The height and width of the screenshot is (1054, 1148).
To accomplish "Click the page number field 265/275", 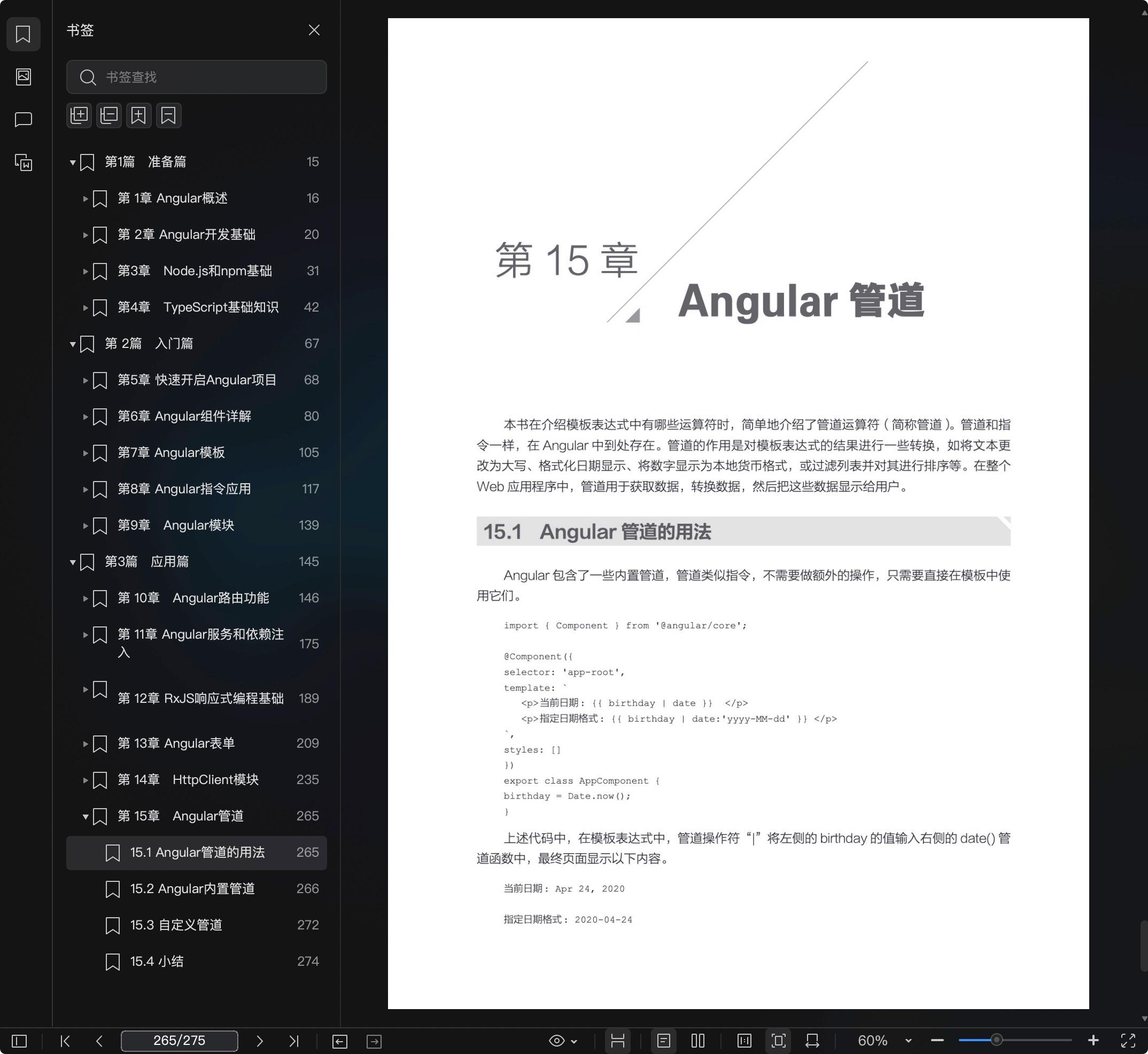I will (179, 1041).
